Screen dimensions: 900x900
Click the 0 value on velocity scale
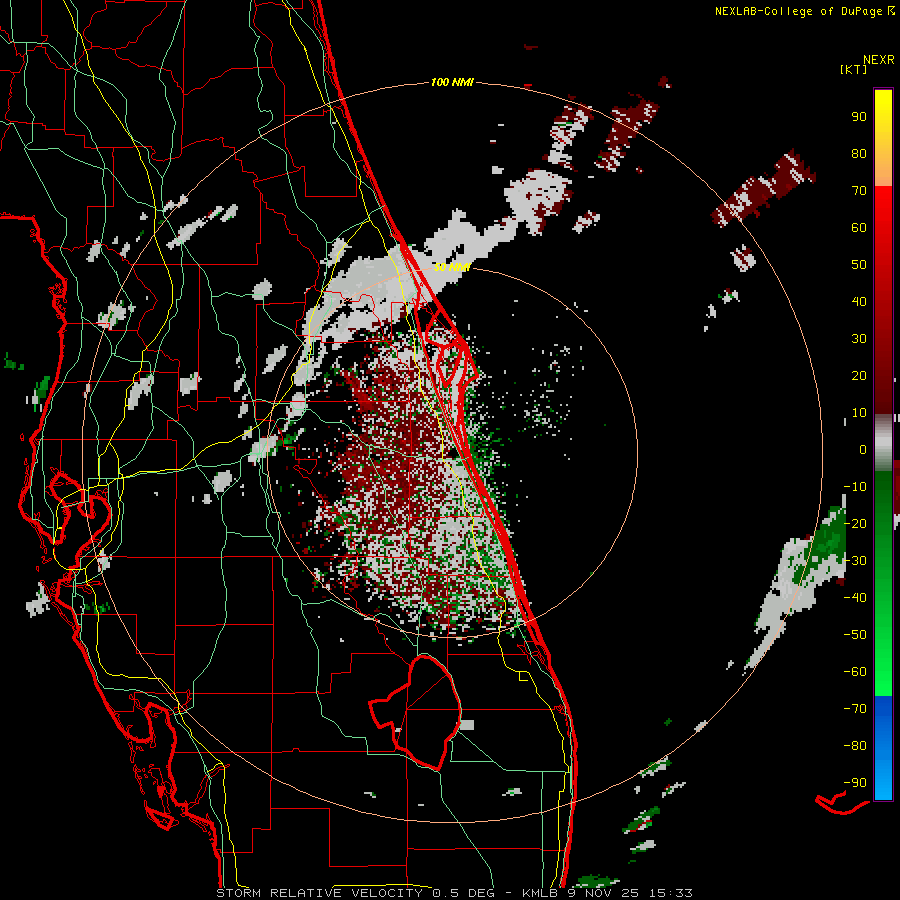(863, 450)
